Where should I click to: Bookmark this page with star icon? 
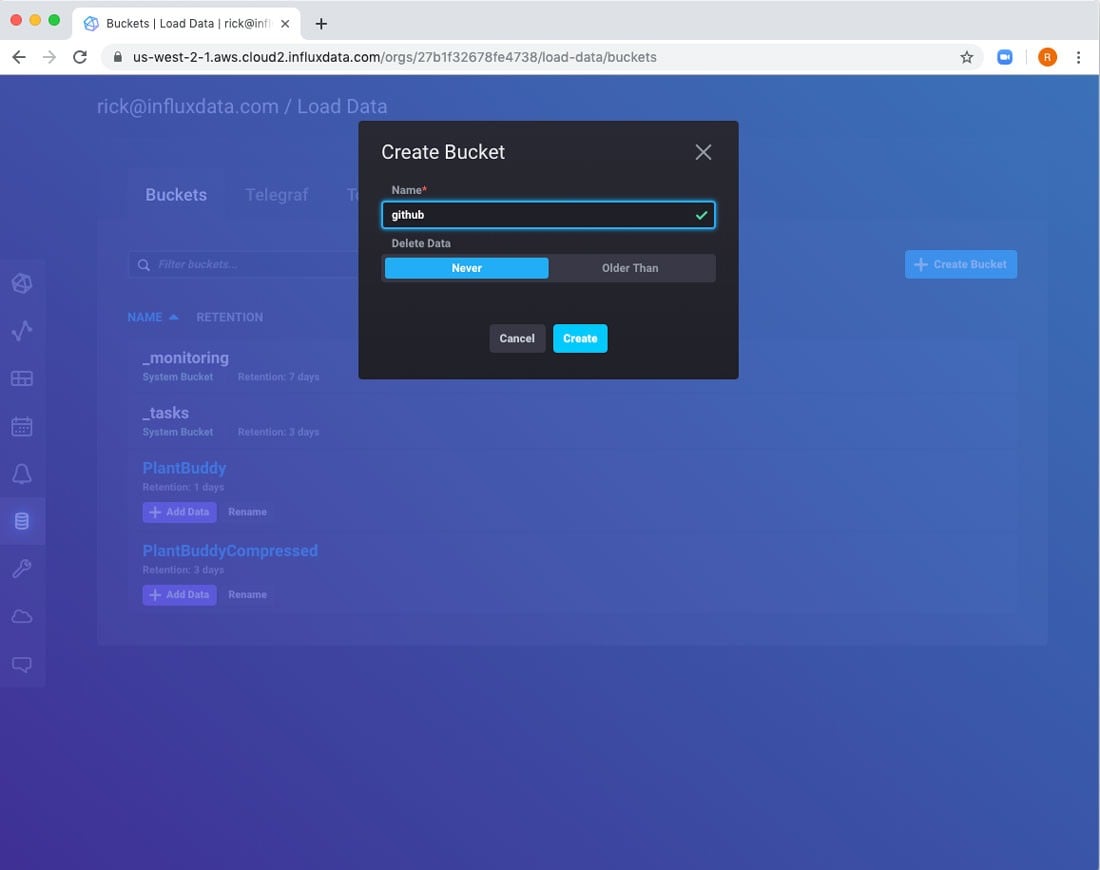(966, 57)
